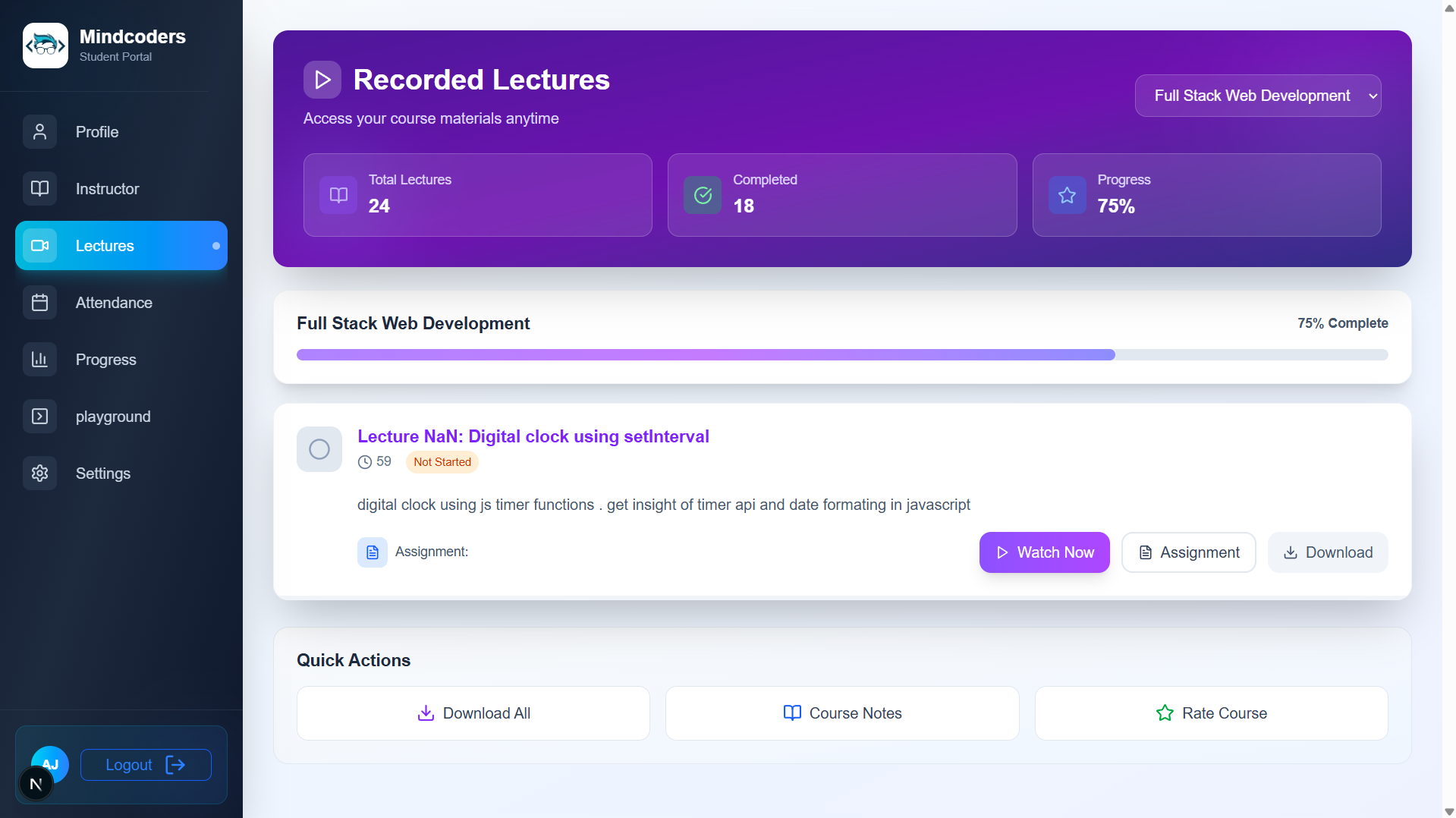Image resolution: width=1456 pixels, height=818 pixels.
Task: Click the Mindcoders logo icon
Action: [45, 45]
